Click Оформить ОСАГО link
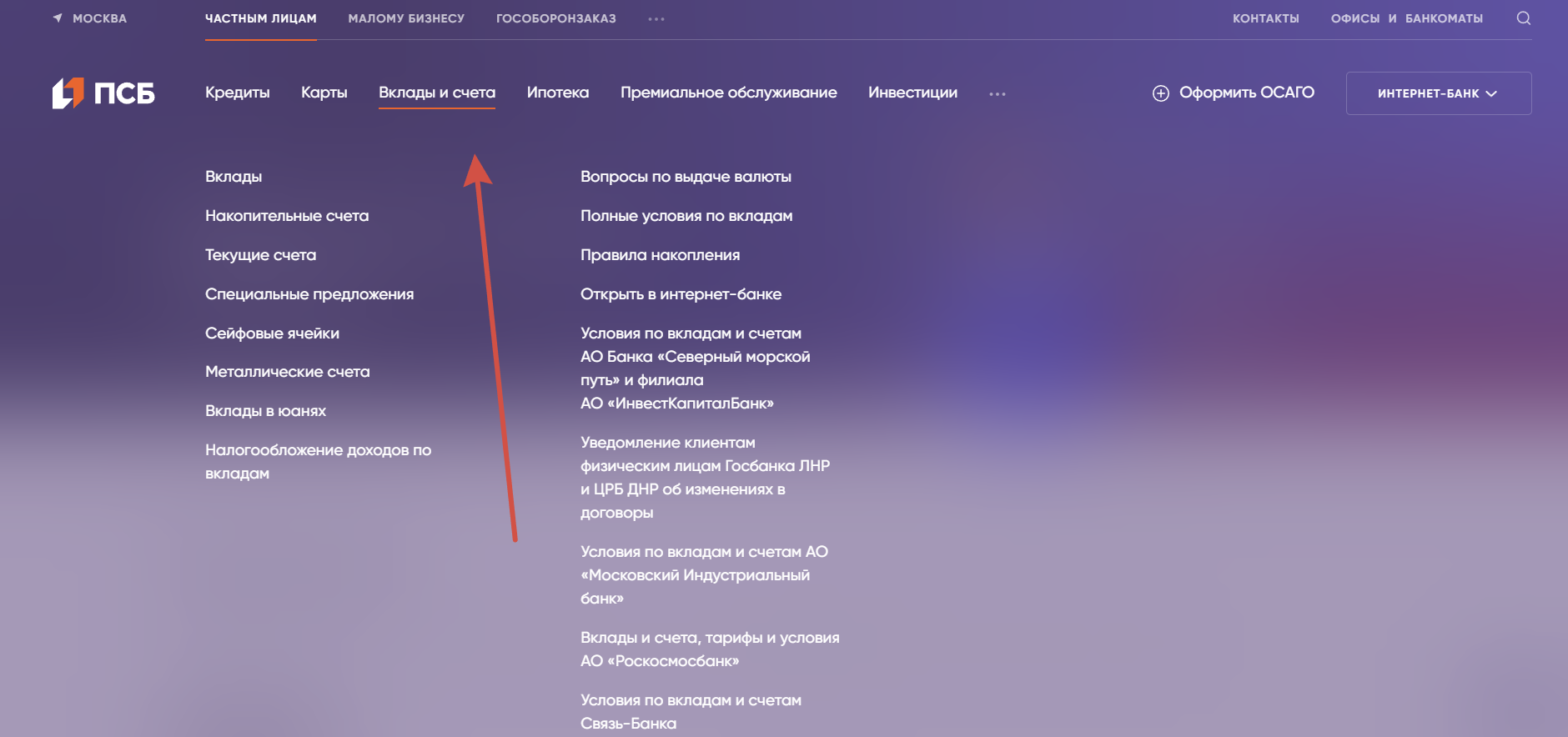This screenshot has height=737, width=1568. [x=1247, y=93]
